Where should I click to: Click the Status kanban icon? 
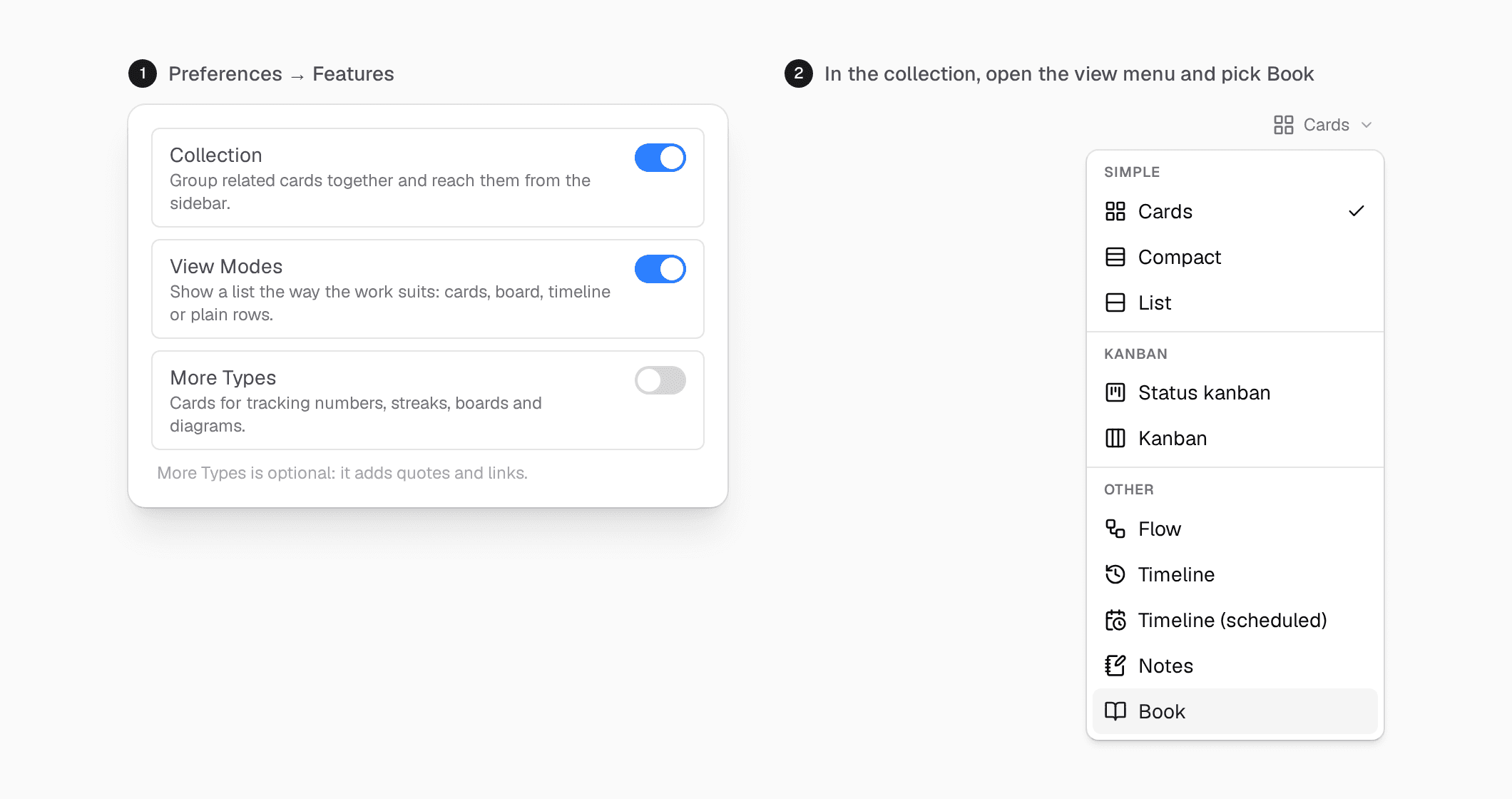1115,392
